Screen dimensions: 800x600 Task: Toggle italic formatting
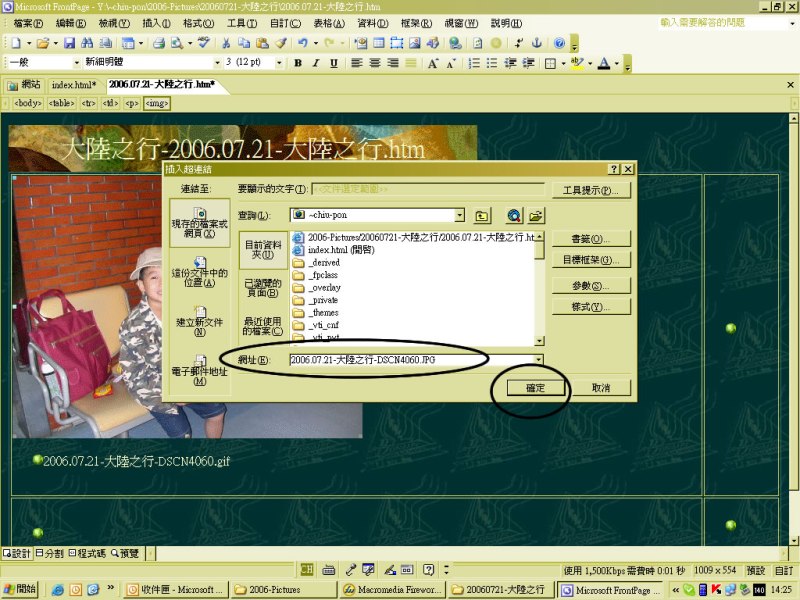pos(315,63)
